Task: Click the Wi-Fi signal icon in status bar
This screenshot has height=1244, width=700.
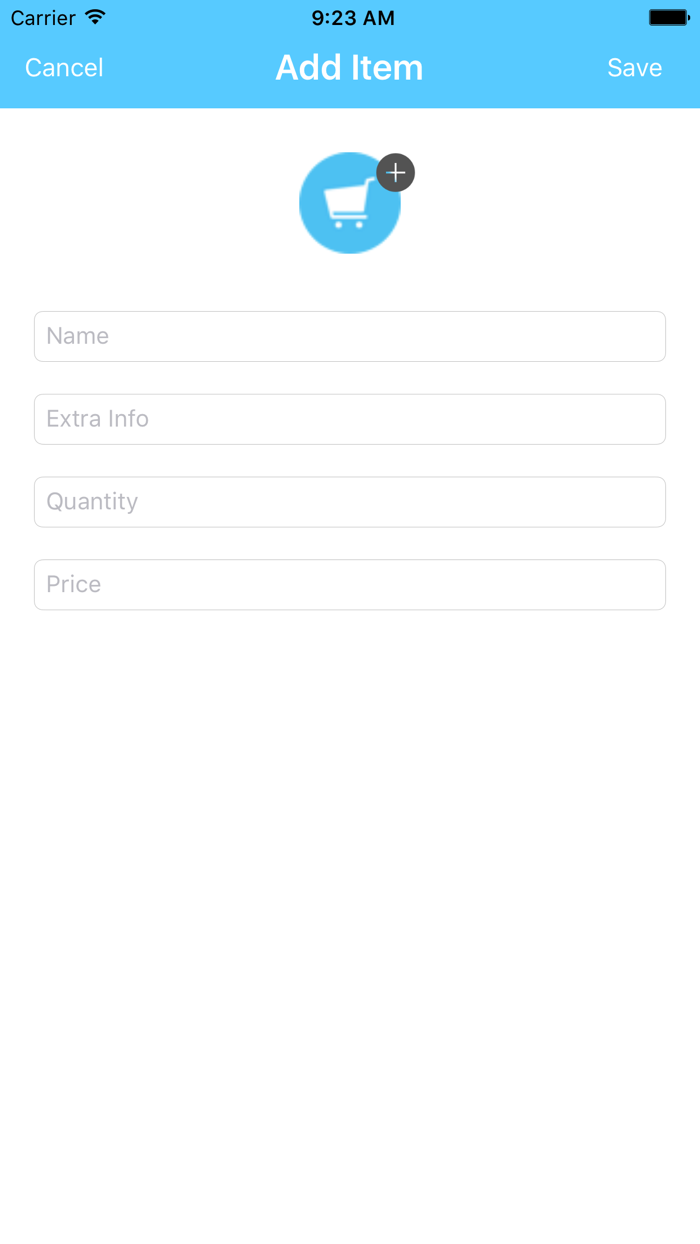Action: (95, 17)
